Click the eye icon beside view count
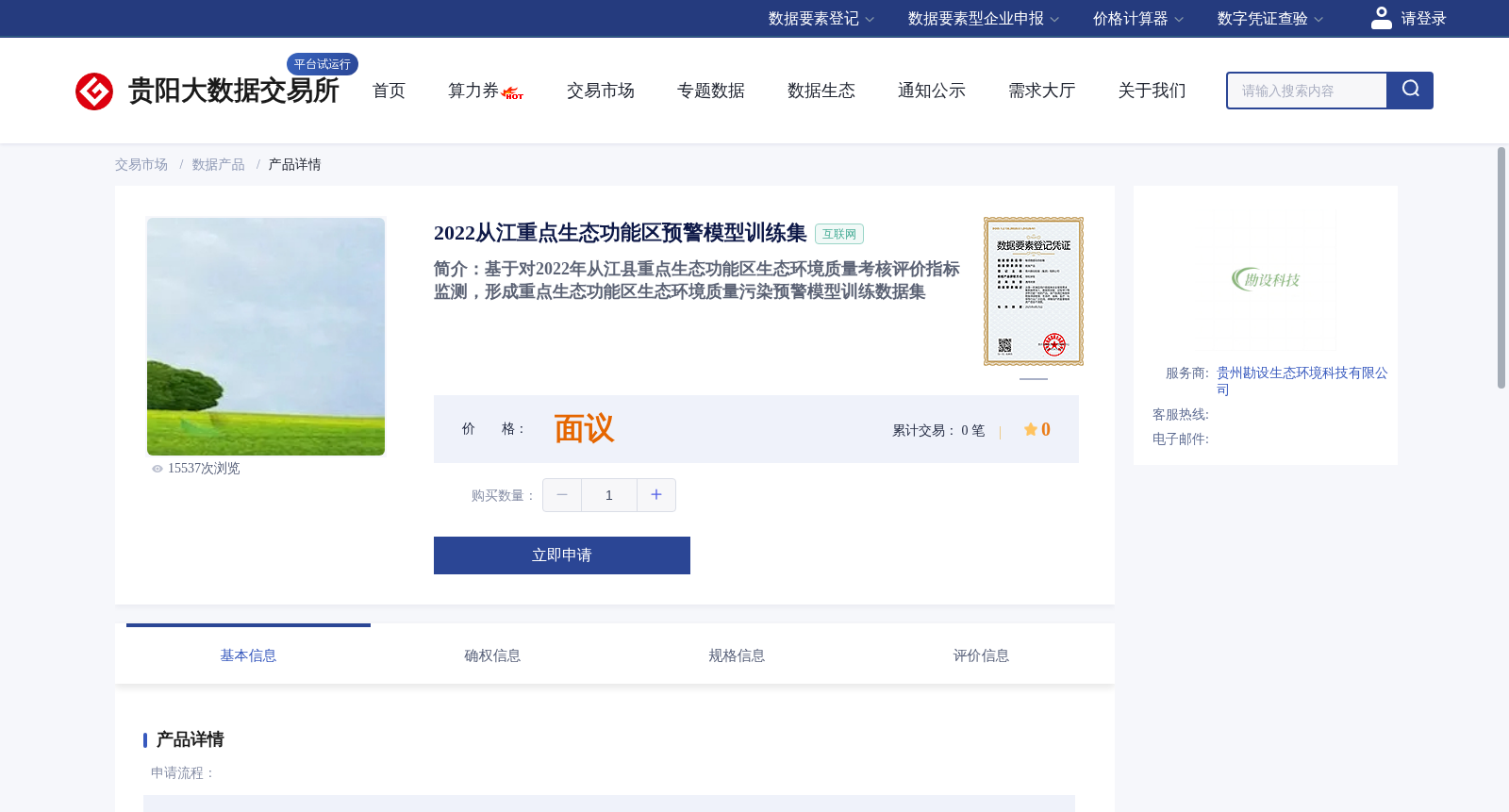The image size is (1509, 812). [158, 469]
